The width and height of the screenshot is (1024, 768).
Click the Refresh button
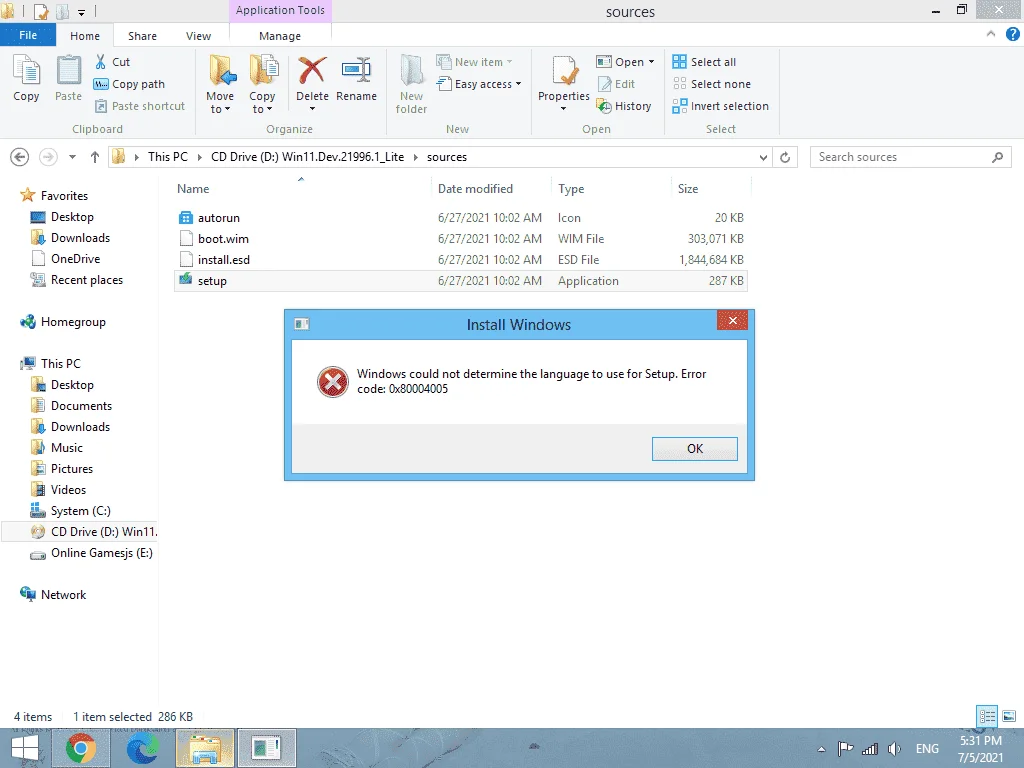[x=785, y=157]
